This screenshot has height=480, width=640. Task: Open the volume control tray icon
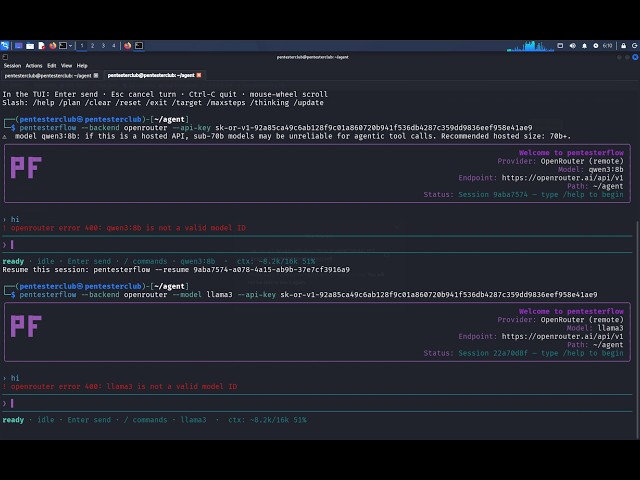(x=573, y=46)
